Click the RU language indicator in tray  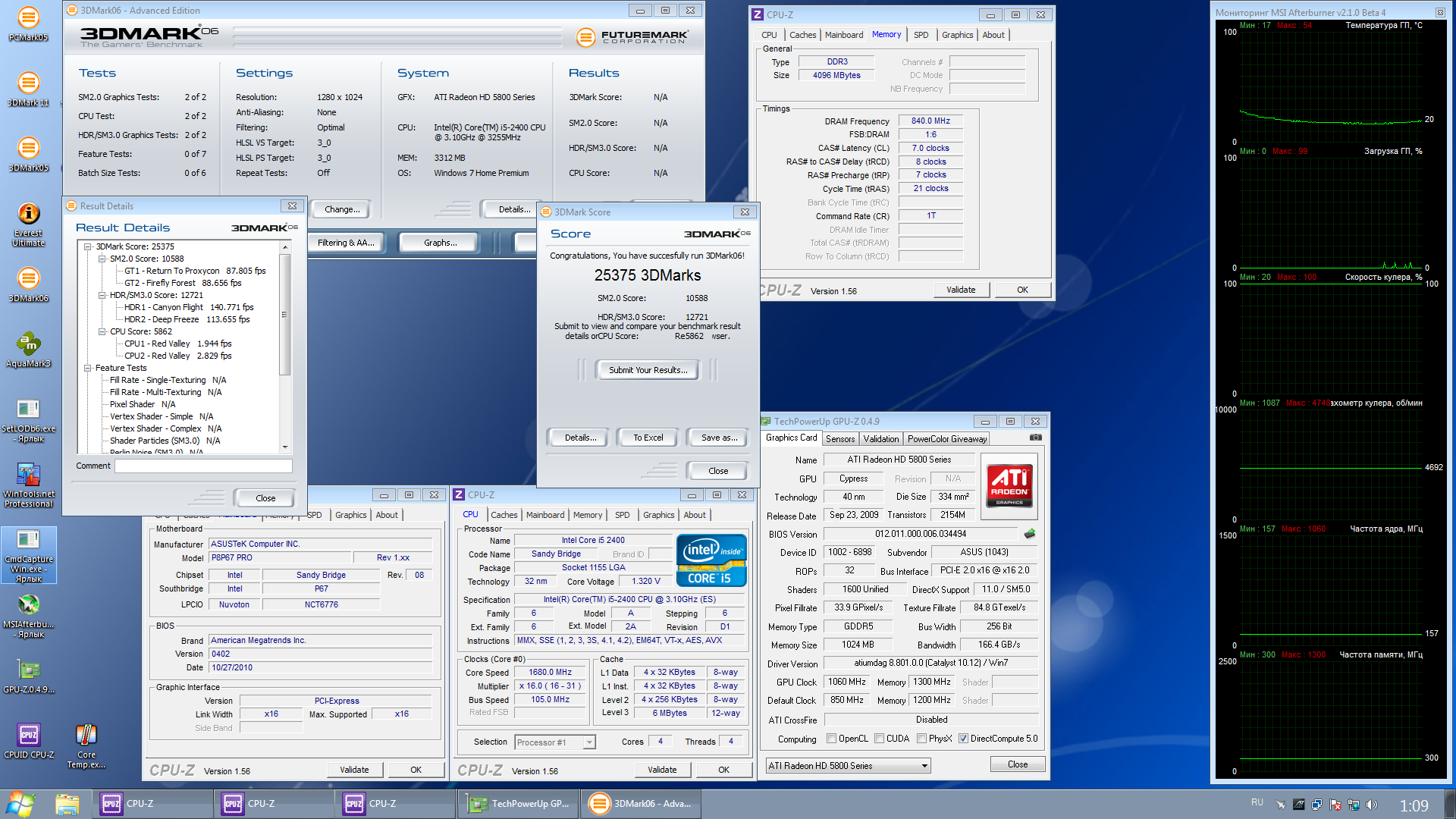(x=1257, y=802)
